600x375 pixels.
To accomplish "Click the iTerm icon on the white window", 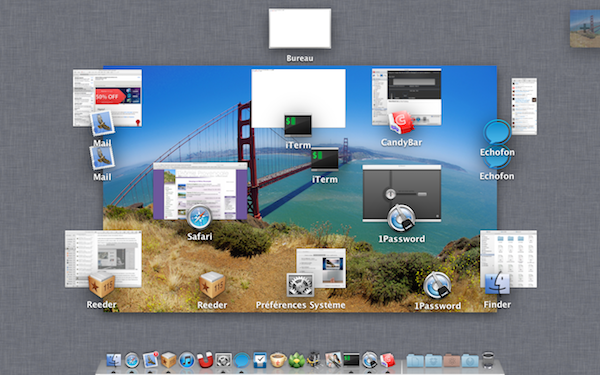I will click(298, 126).
